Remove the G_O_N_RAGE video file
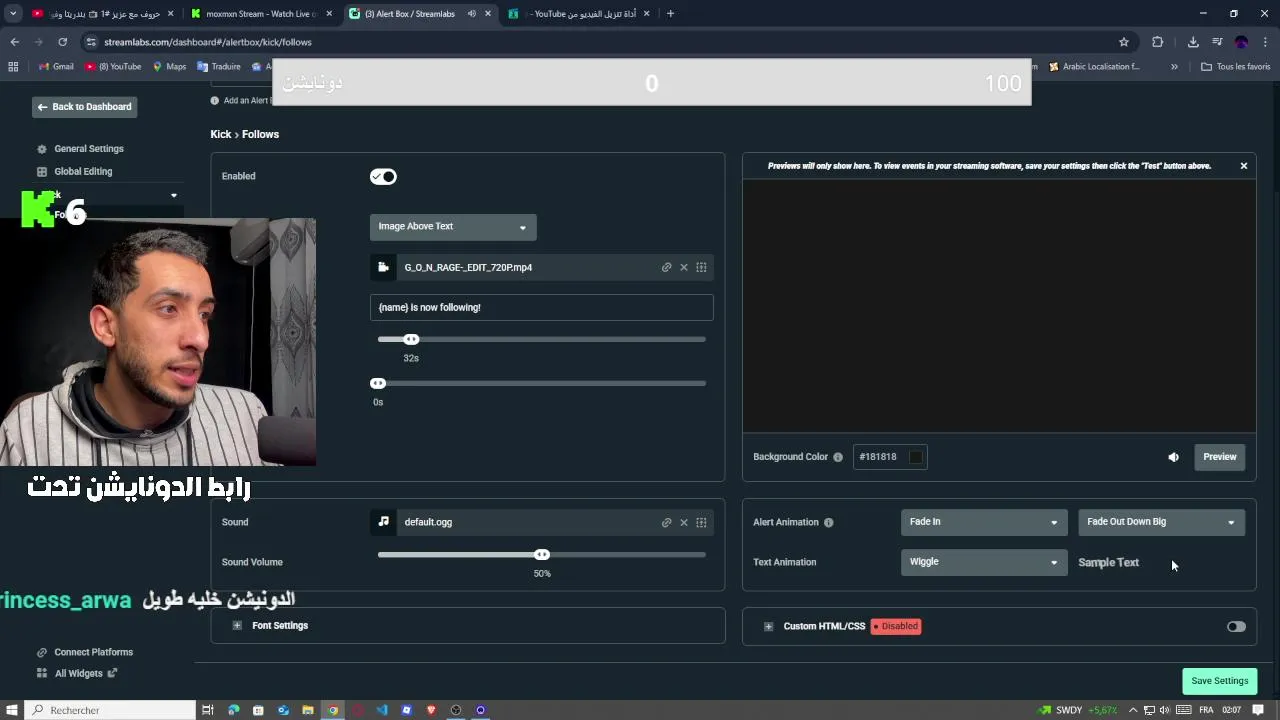This screenshot has width=1280, height=720. click(684, 267)
